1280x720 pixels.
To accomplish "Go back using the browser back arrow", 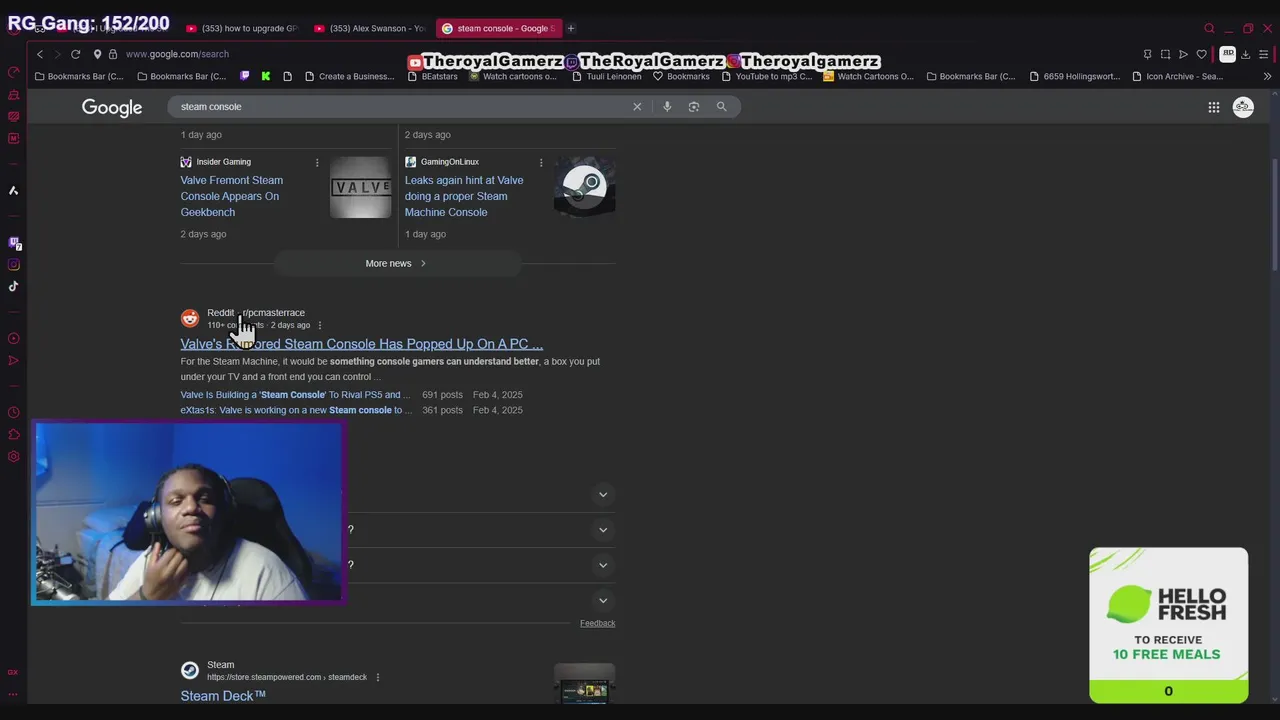I will (40, 54).
